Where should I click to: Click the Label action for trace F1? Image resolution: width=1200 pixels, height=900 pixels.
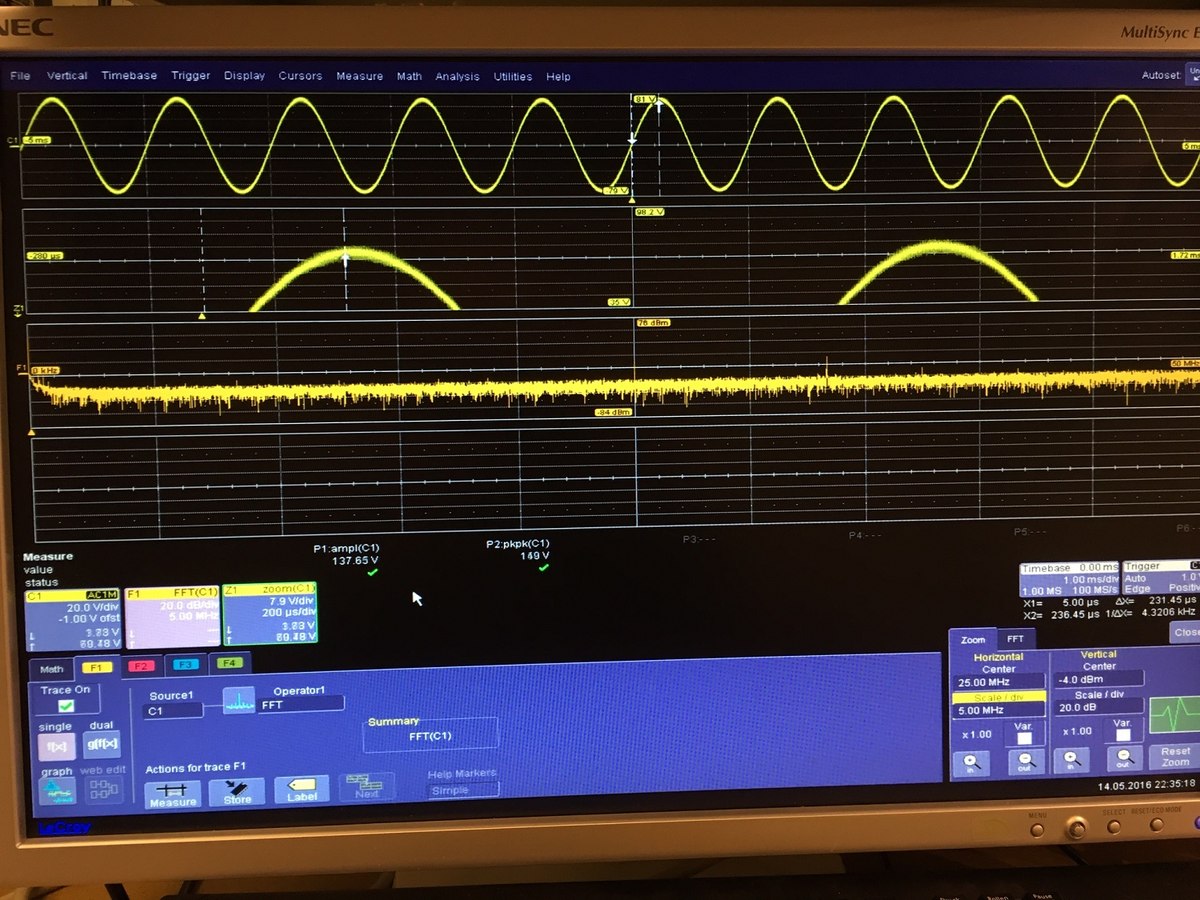[301, 791]
